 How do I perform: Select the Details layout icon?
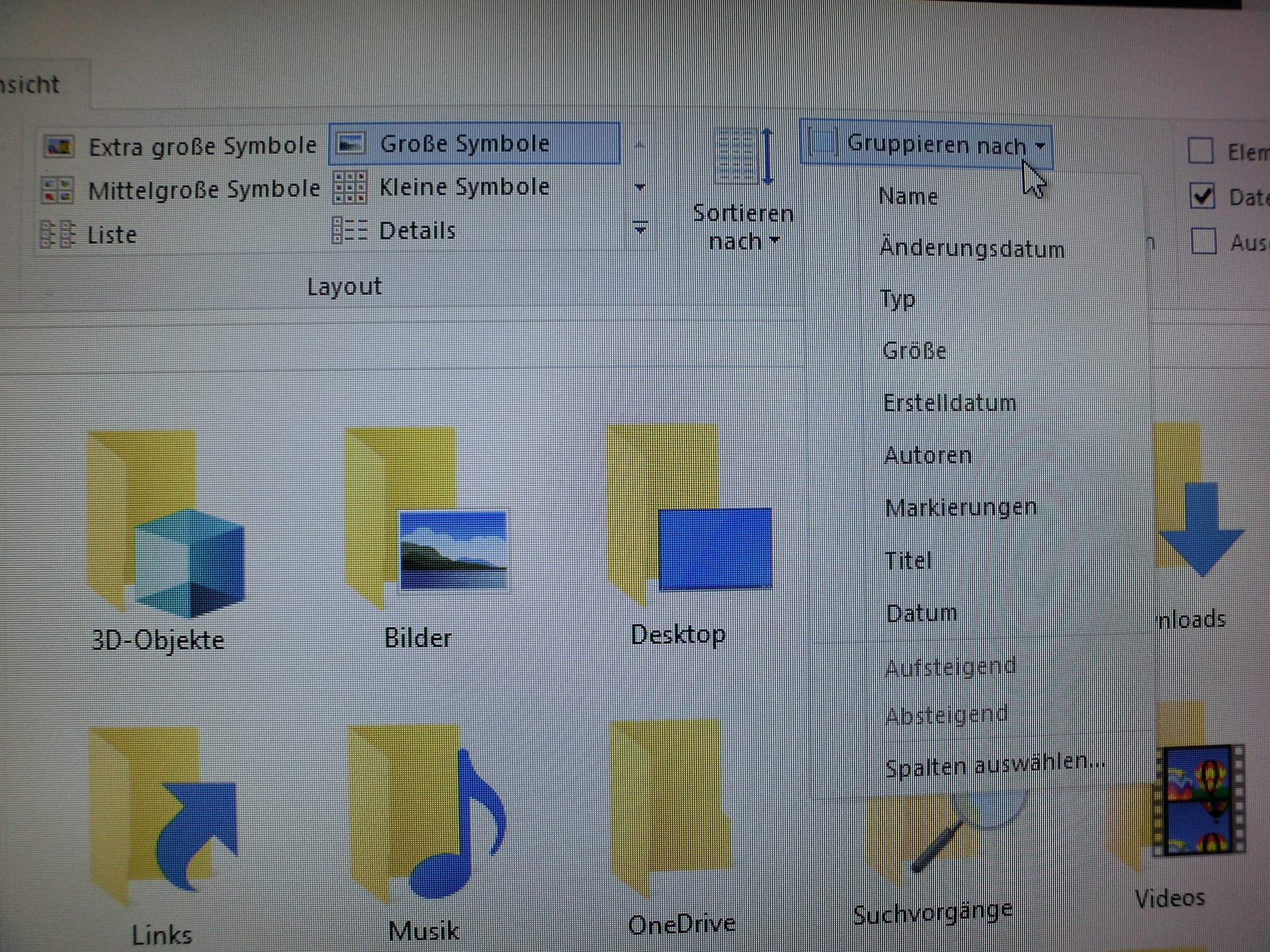(349, 230)
